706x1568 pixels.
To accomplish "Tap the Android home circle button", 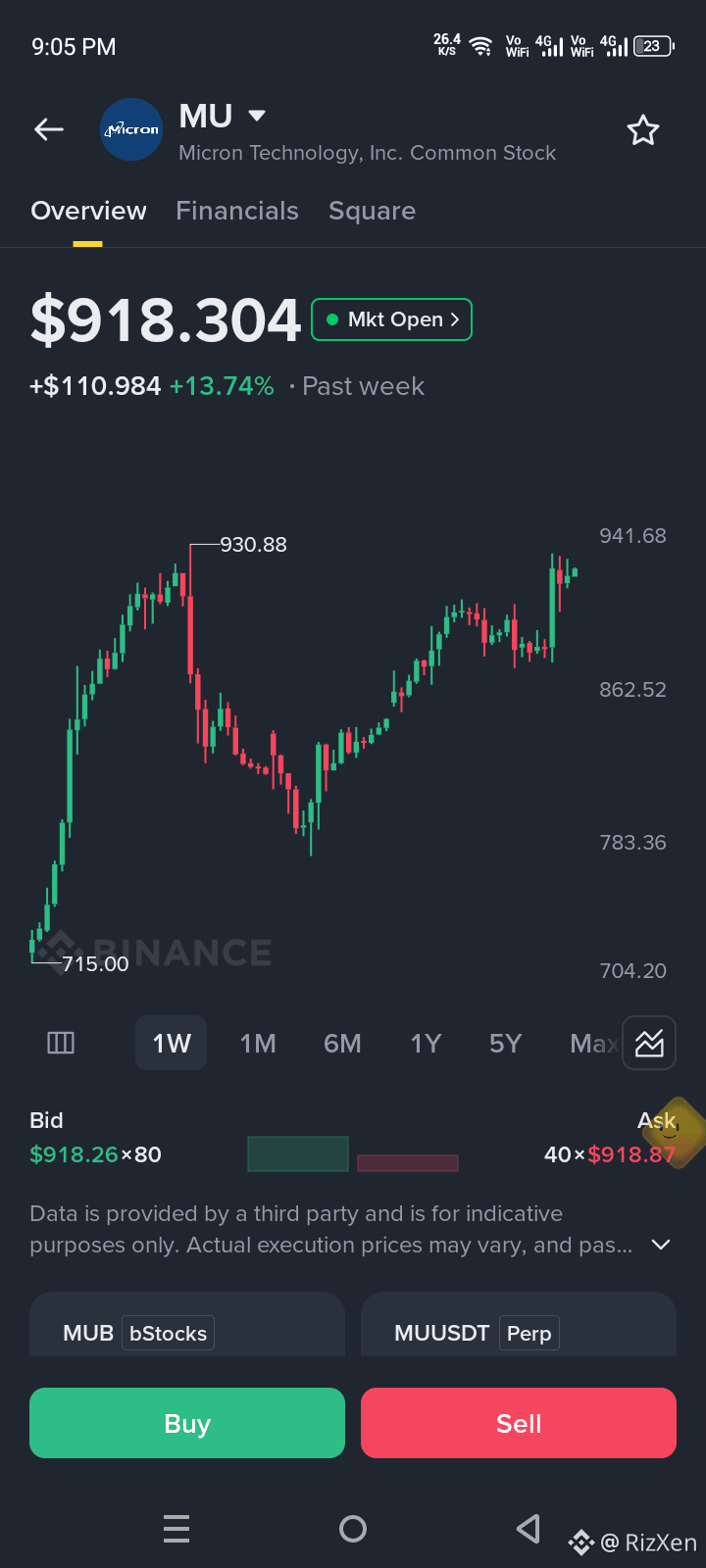I will coord(353,1529).
